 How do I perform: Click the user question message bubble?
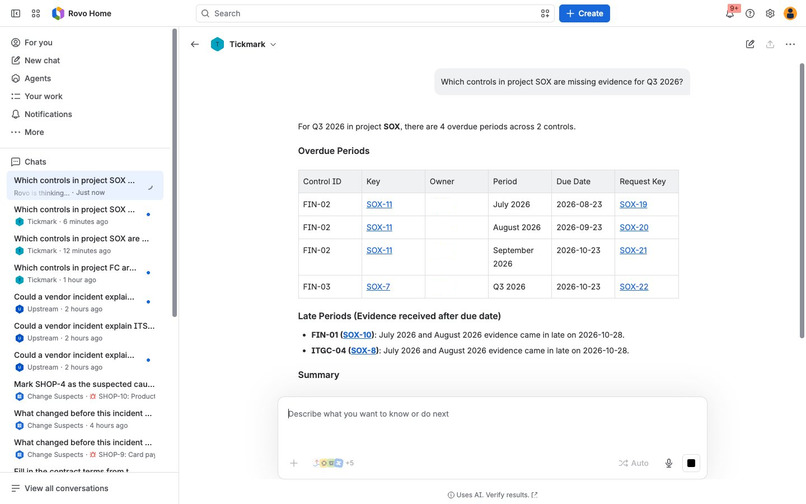click(562, 82)
